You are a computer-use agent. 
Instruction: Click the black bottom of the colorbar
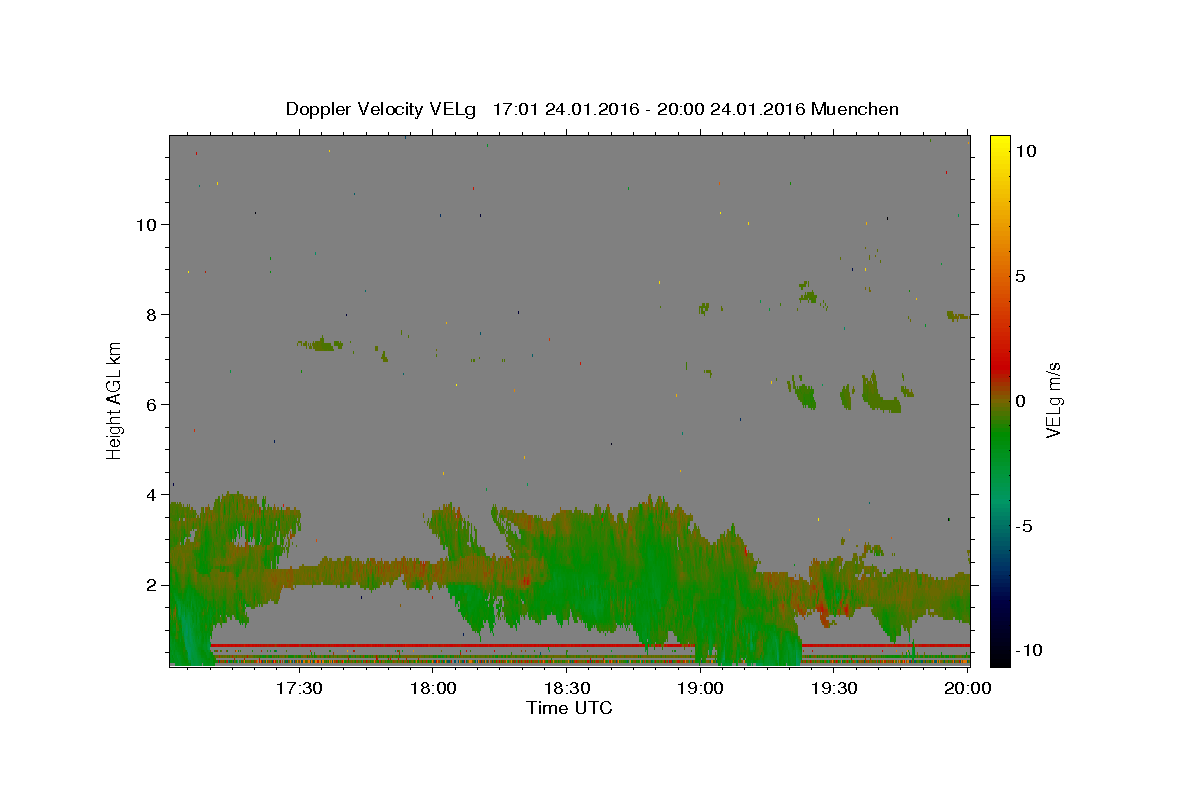[x=999, y=659]
